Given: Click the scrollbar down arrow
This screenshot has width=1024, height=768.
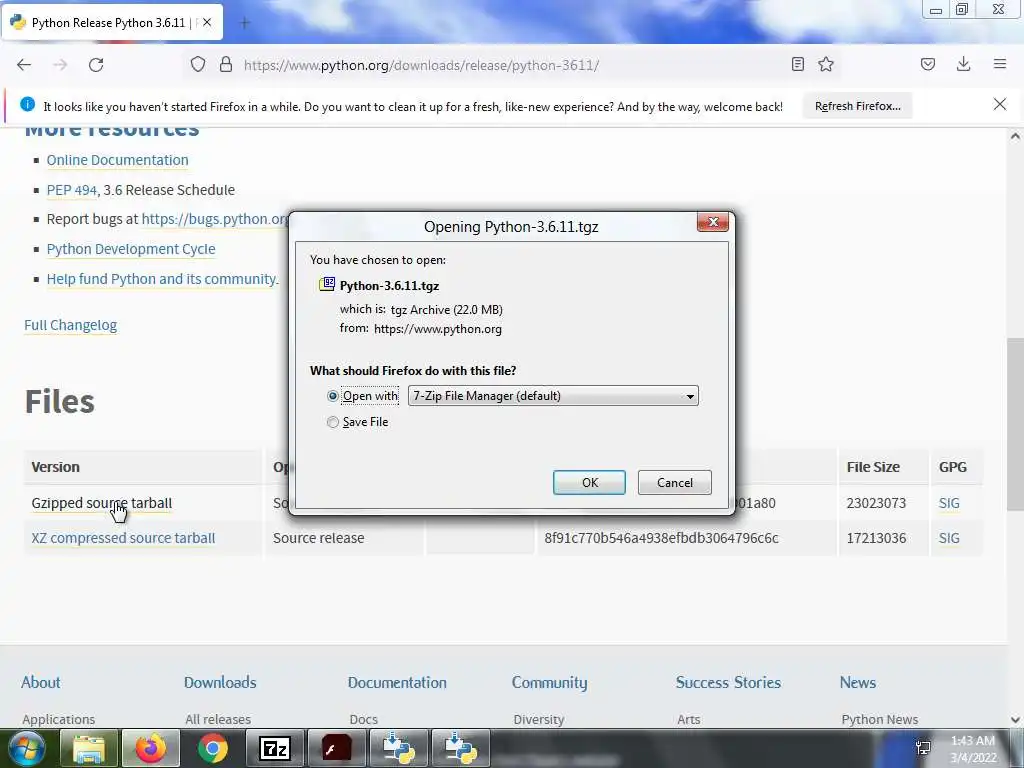Looking at the screenshot, I should (1015, 720).
